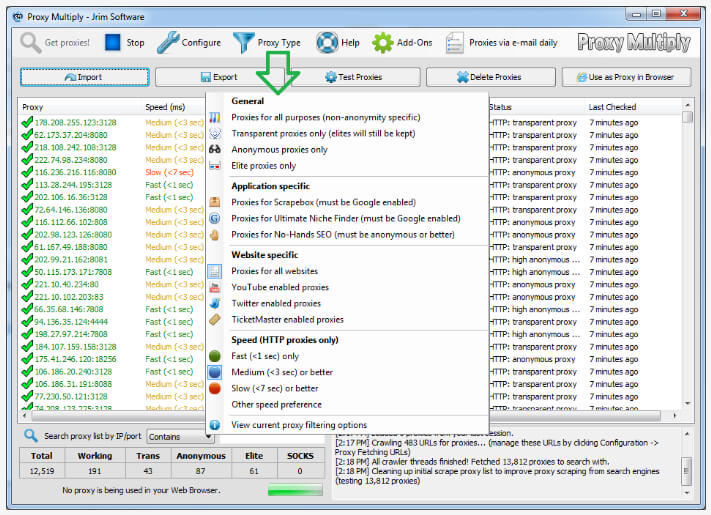Select proxy row 202.106.16.36:3128
The height and width of the screenshot is (515, 711).
point(71,197)
